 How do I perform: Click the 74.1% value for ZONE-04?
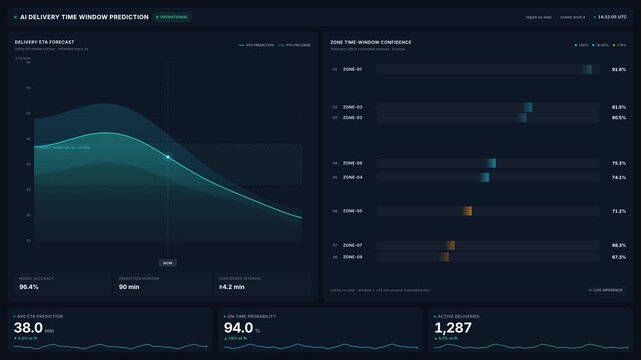coord(619,177)
